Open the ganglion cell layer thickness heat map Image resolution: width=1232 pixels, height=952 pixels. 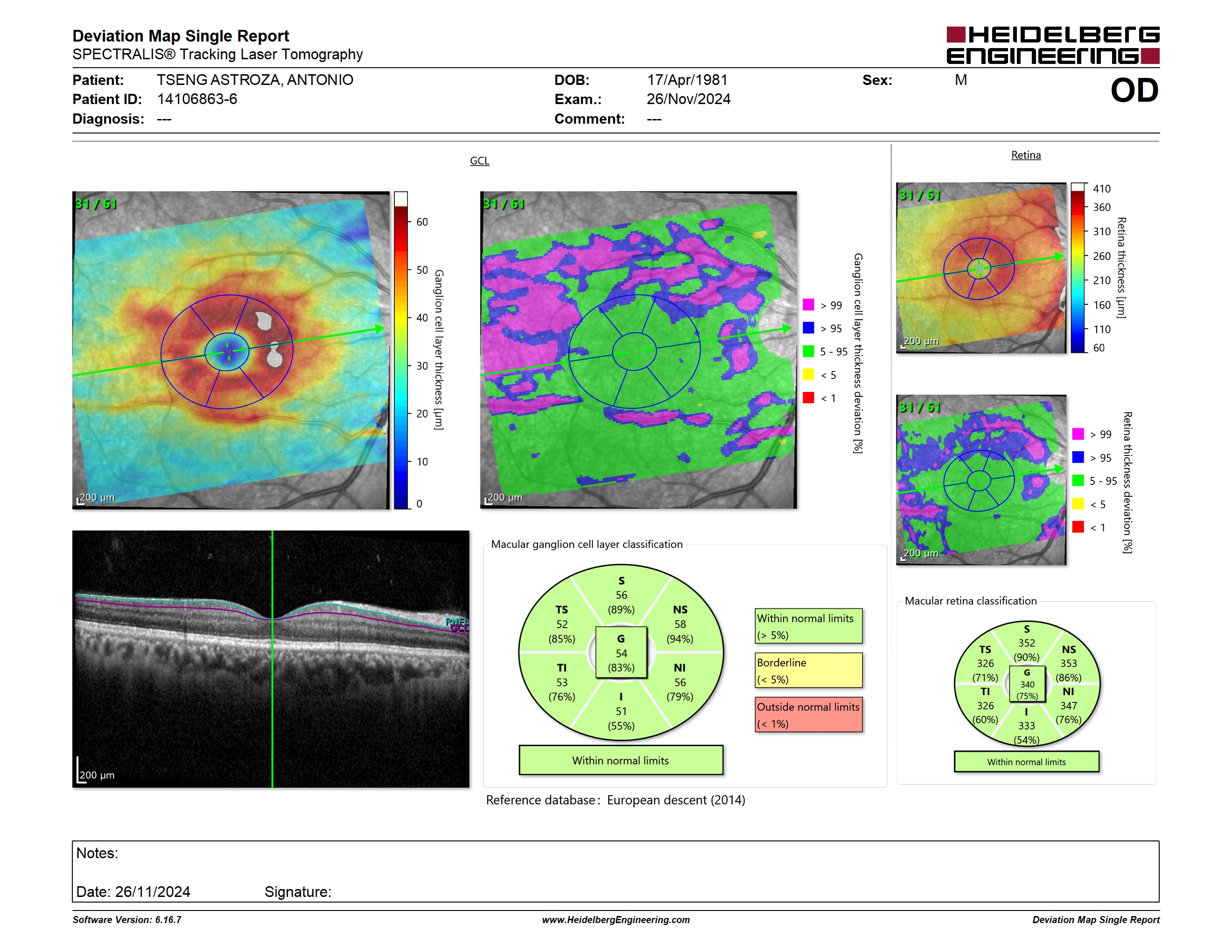(231, 350)
